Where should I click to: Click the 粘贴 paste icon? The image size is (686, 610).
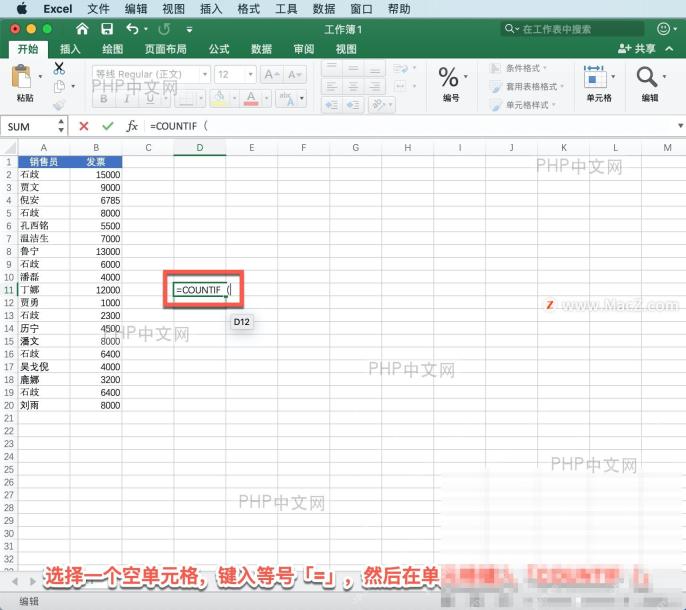[21, 77]
